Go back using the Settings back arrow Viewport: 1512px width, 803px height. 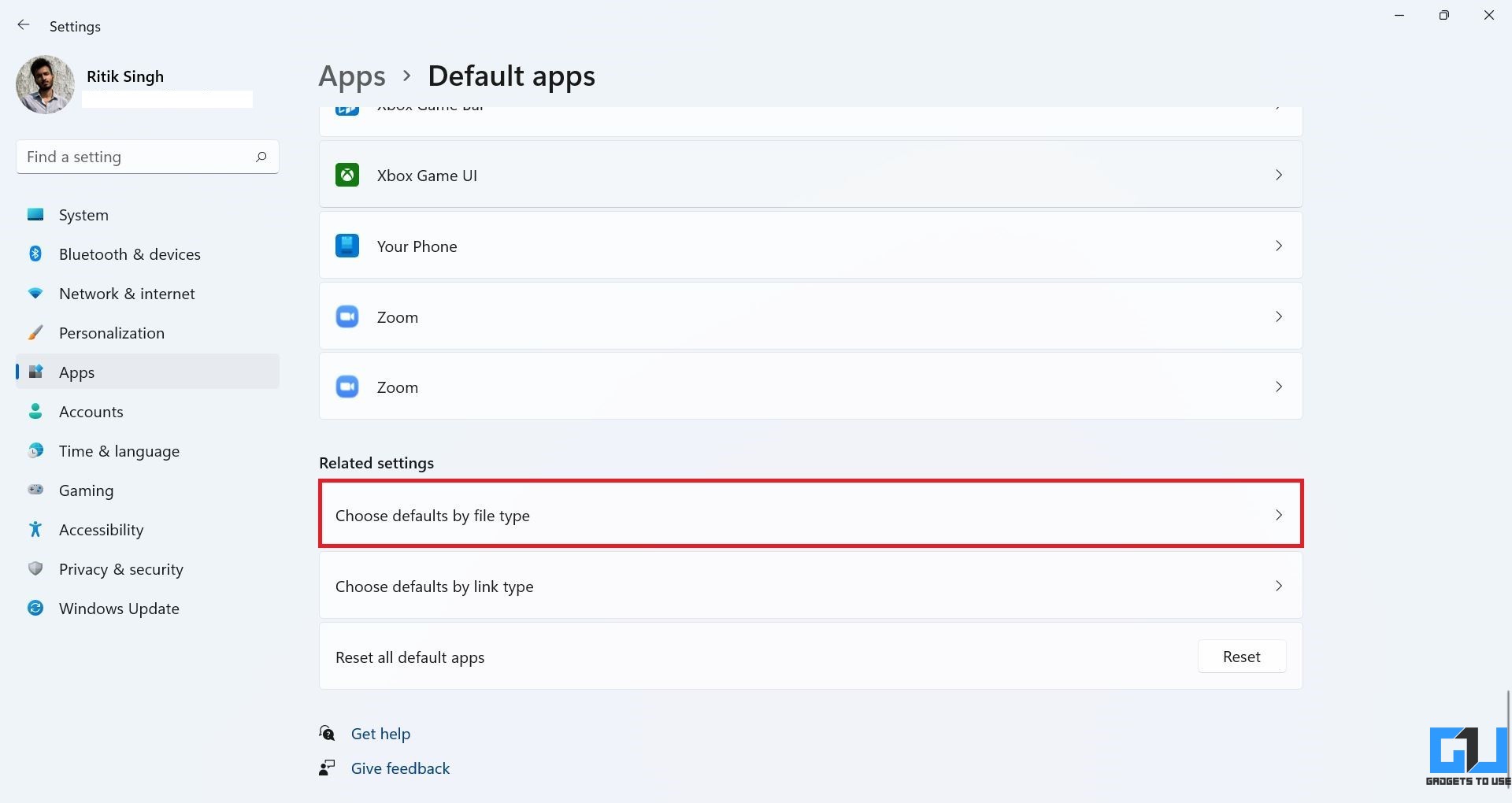tap(24, 25)
